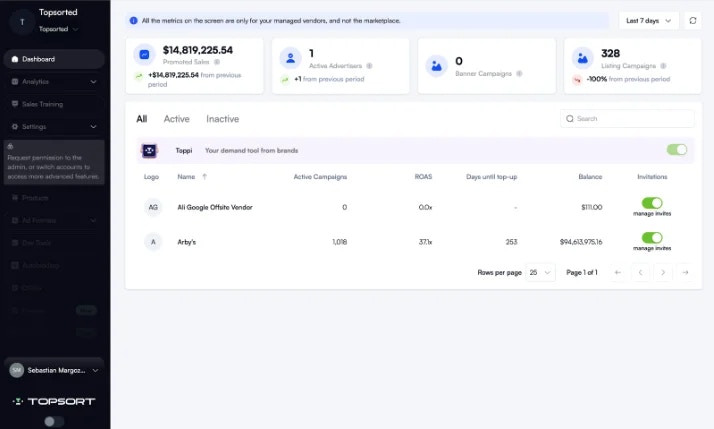Toggle the dark mode switch below the logo
Image resolution: width=714 pixels, height=429 pixels.
54,422
